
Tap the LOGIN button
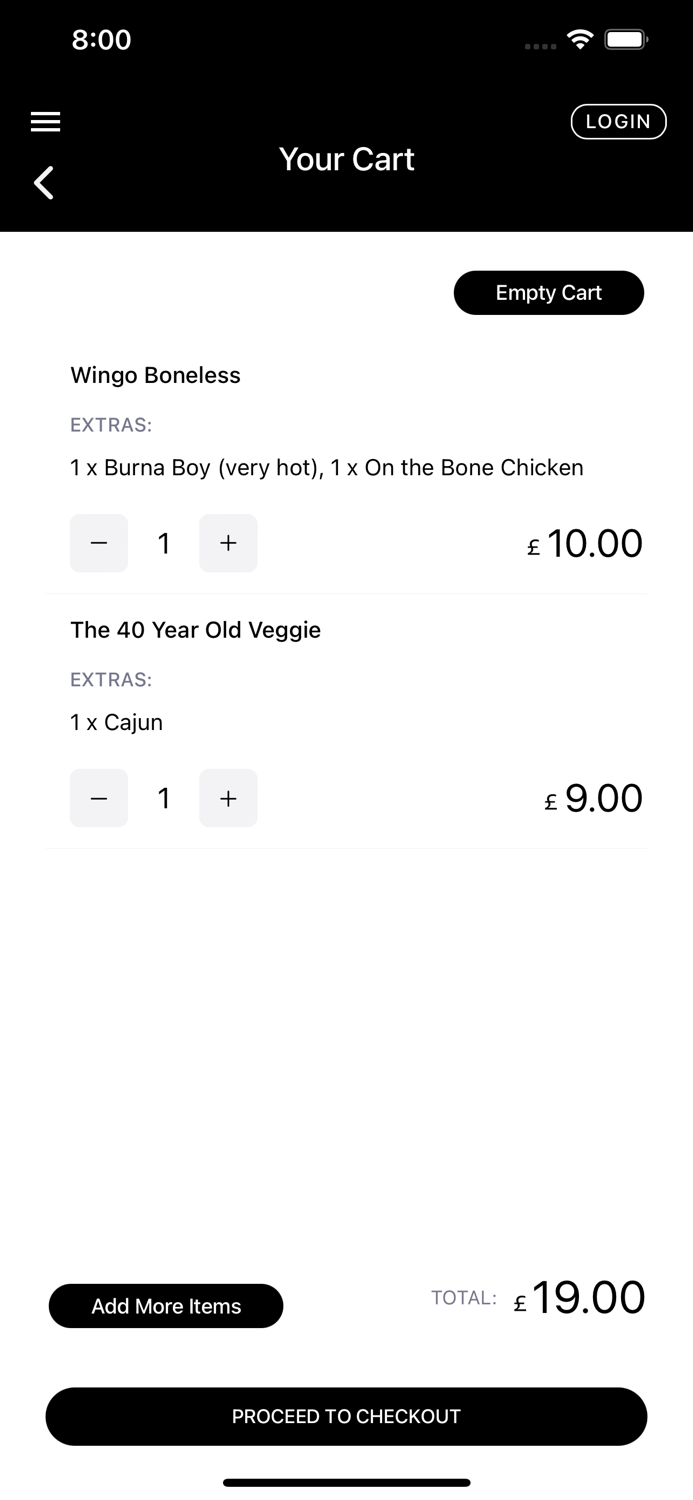618,122
